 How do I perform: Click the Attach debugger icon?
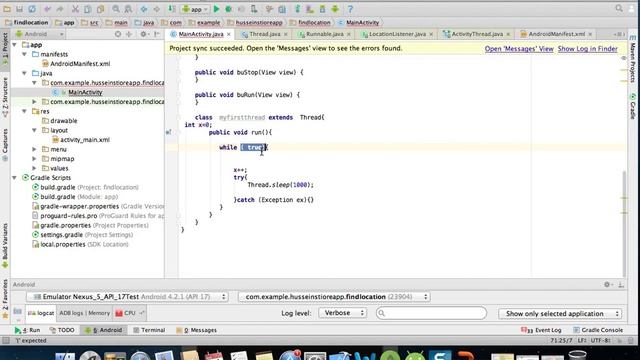(x=254, y=9)
